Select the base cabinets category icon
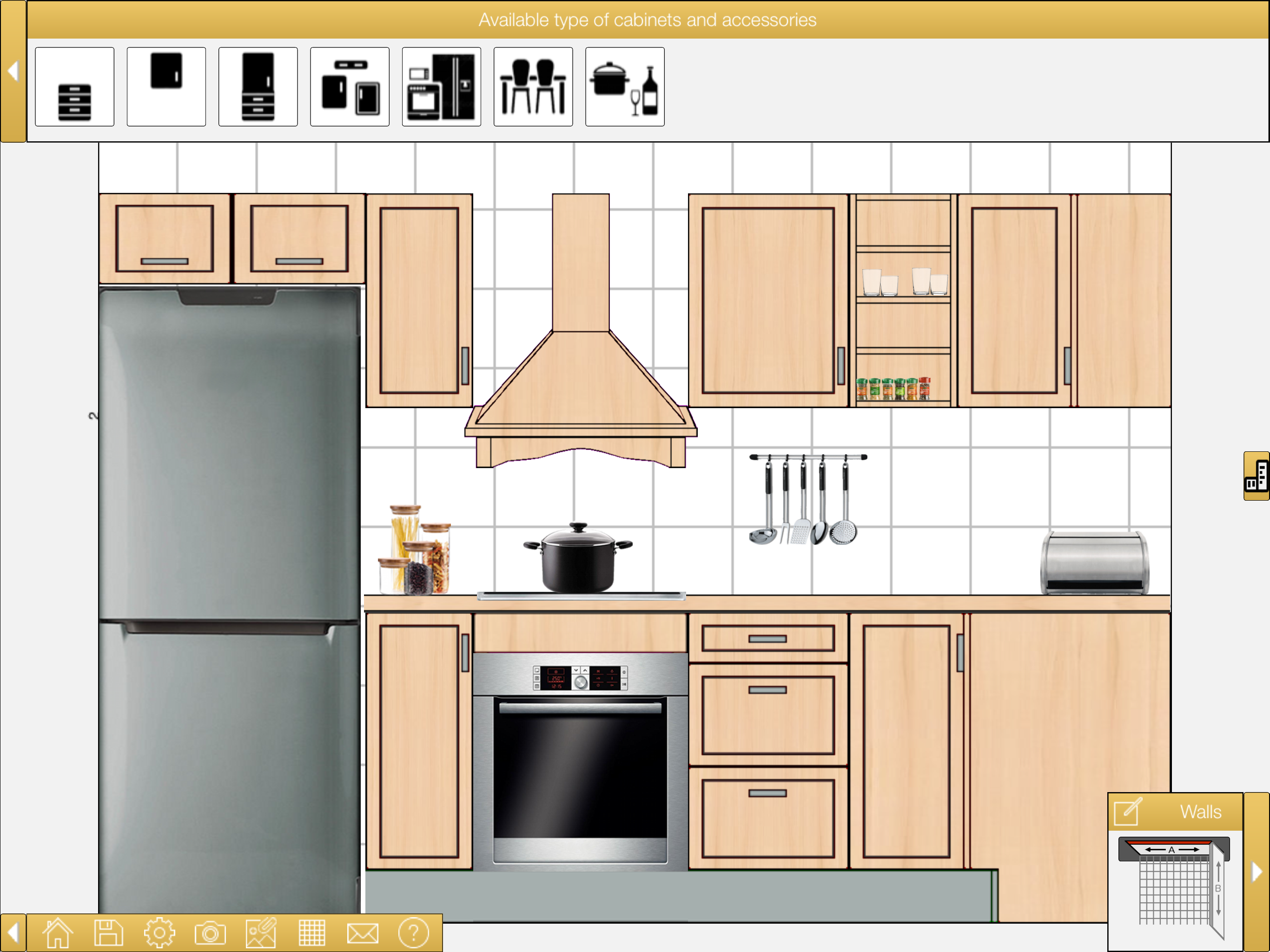Image resolution: width=1270 pixels, height=952 pixels. pyautogui.click(x=75, y=87)
